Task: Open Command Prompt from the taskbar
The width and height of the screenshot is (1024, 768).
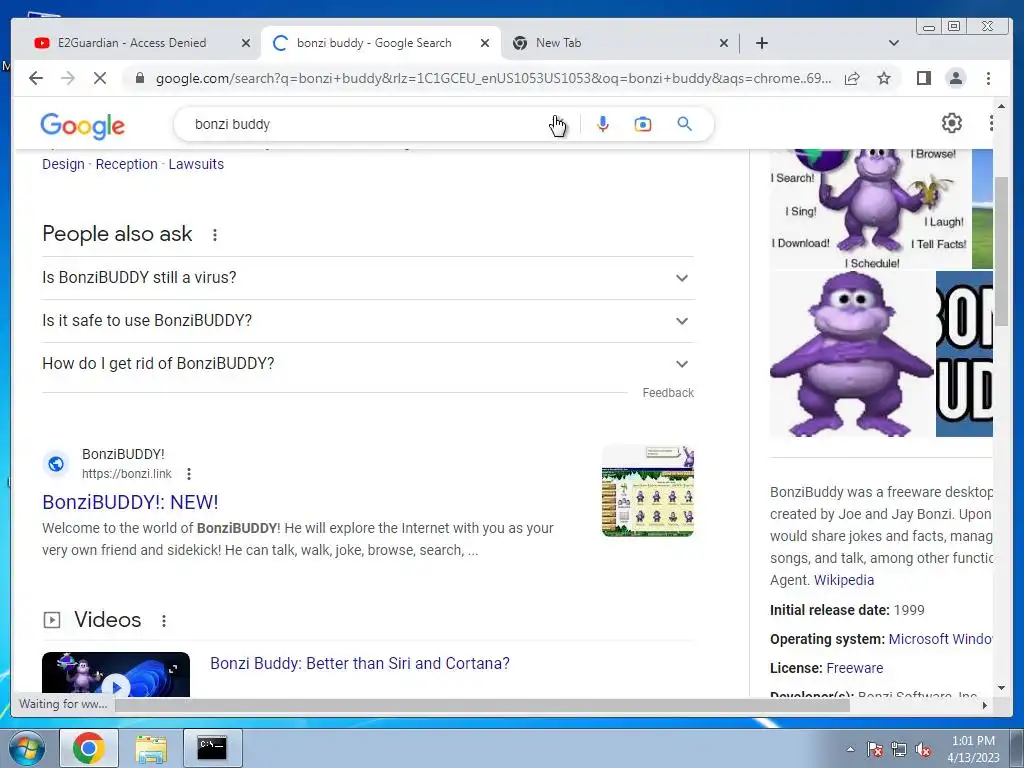Action: pos(212,748)
